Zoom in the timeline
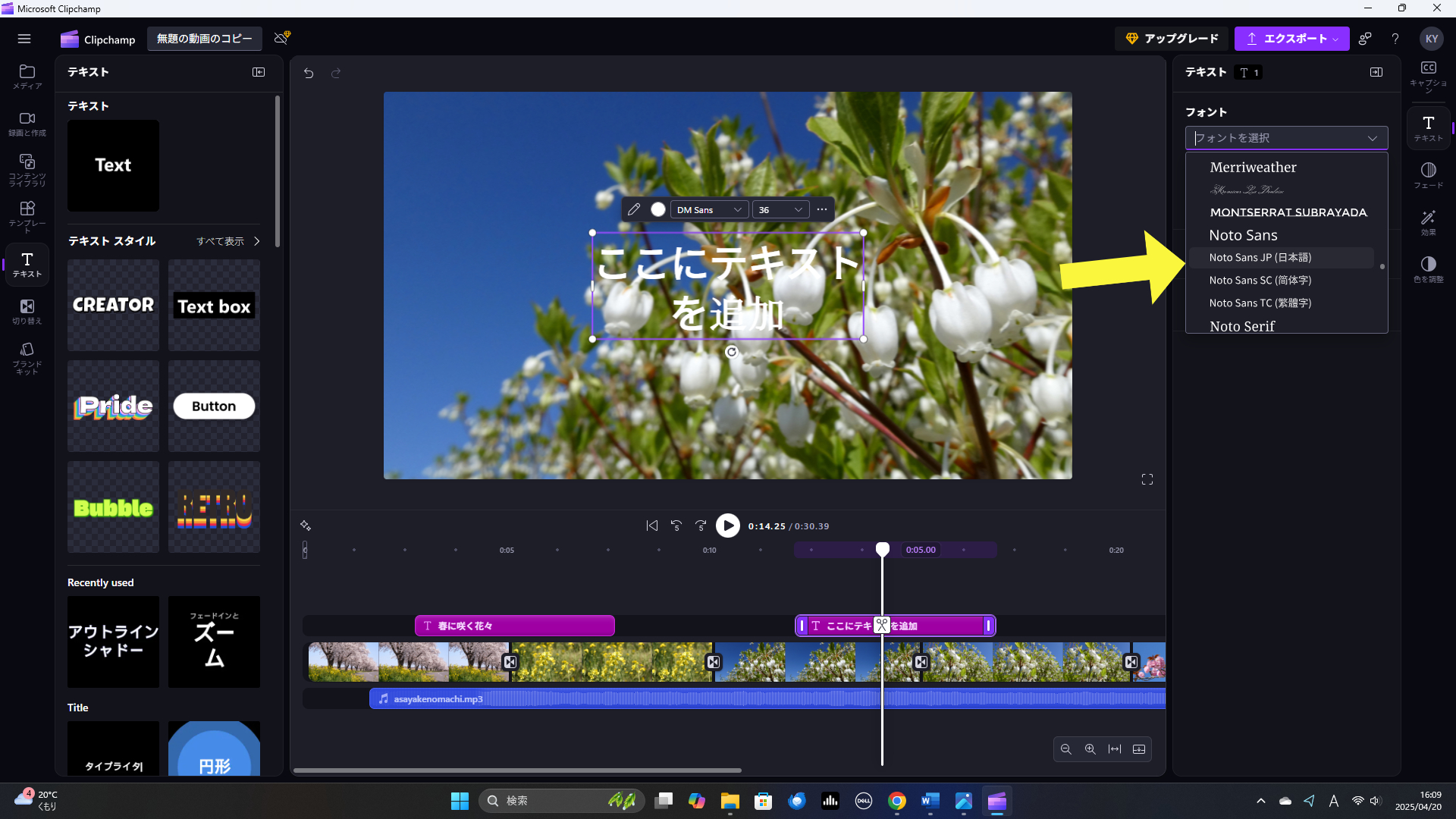Image resolution: width=1456 pixels, height=819 pixels. [1090, 749]
